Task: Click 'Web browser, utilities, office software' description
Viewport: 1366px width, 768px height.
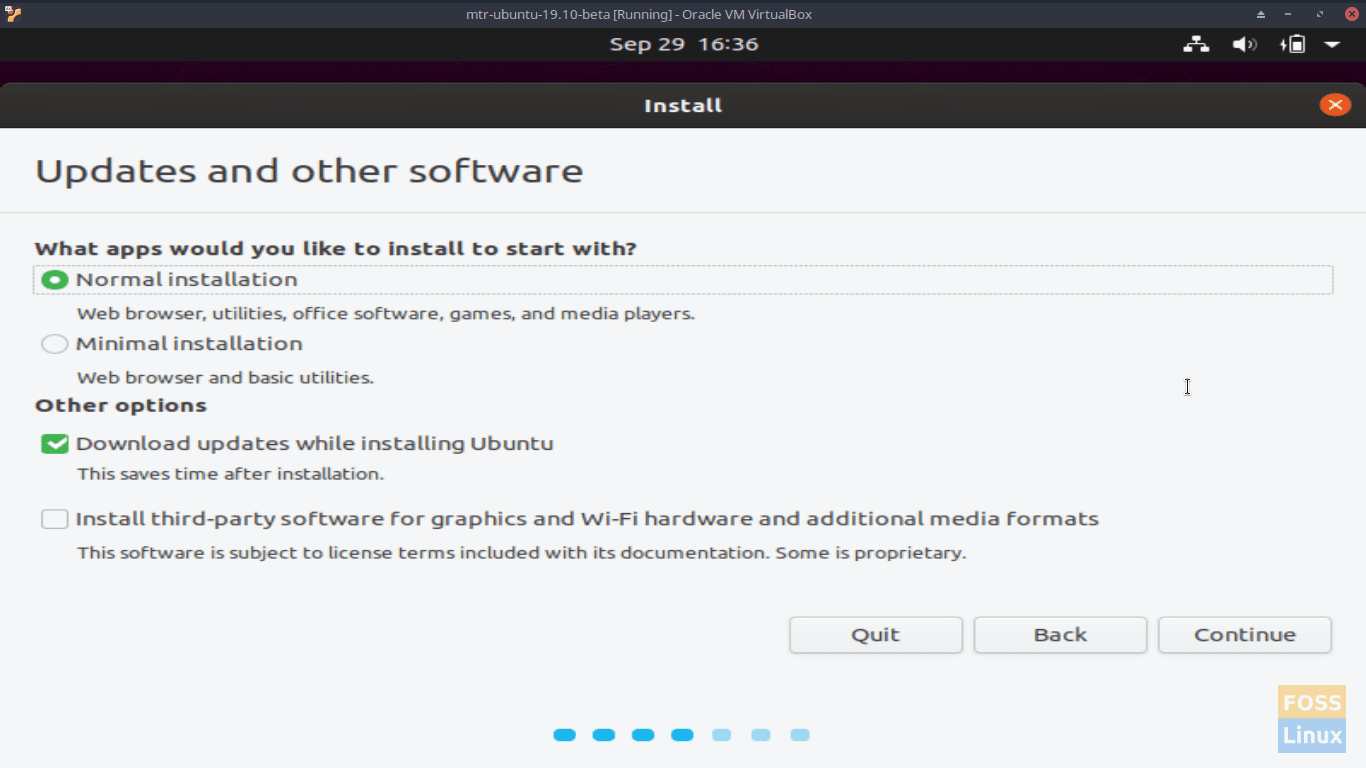Action: 386,314
